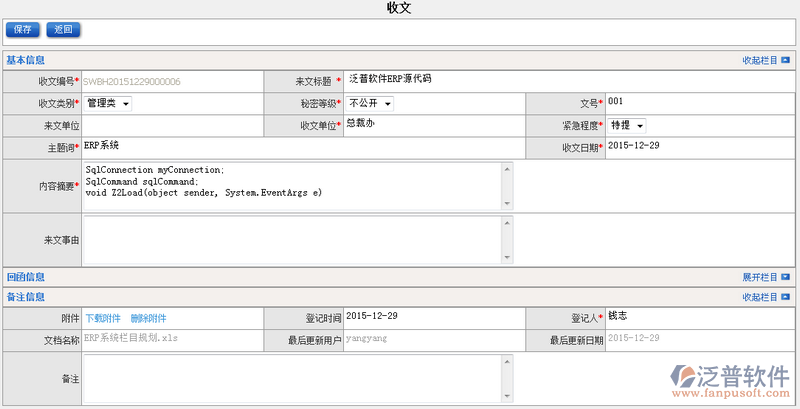Click the 内容摘要 scrollbar down arrow
Image resolution: width=800 pixels, height=409 pixels.
pos(507,204)
